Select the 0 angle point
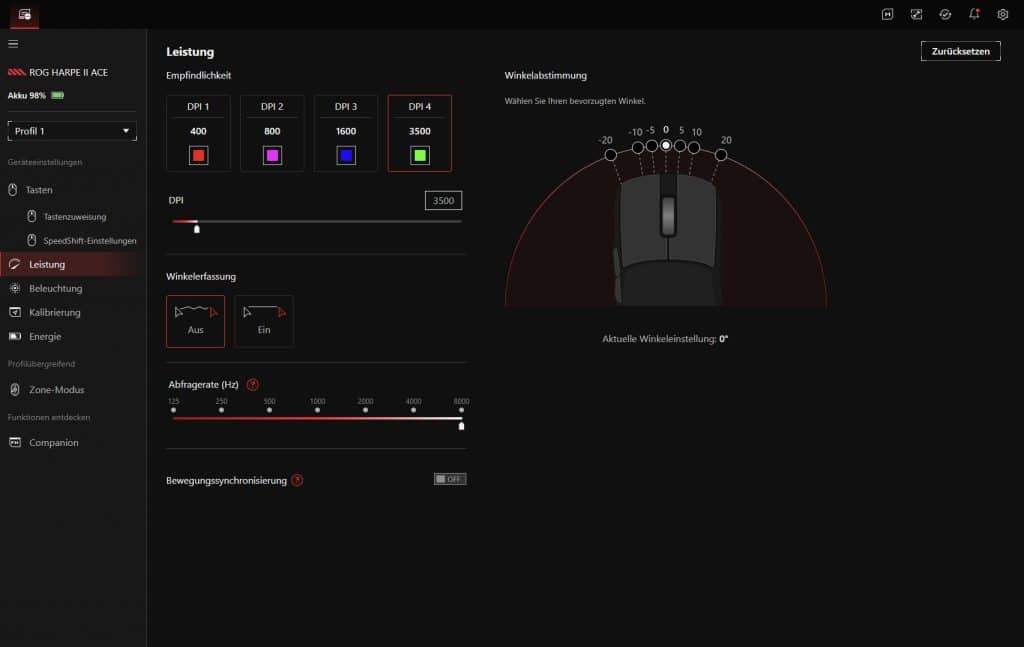The image size is (1024, 647). click(x=665, y=145)
